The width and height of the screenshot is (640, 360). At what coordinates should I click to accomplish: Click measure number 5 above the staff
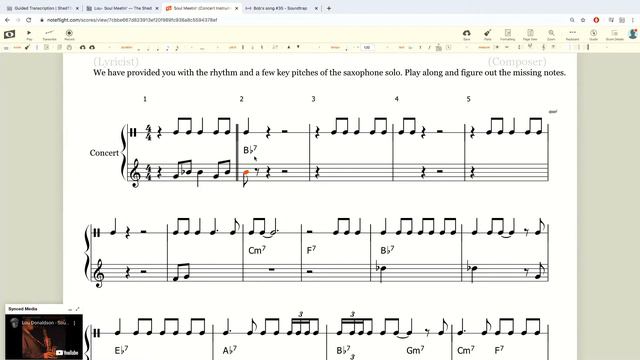coord(468,99)
